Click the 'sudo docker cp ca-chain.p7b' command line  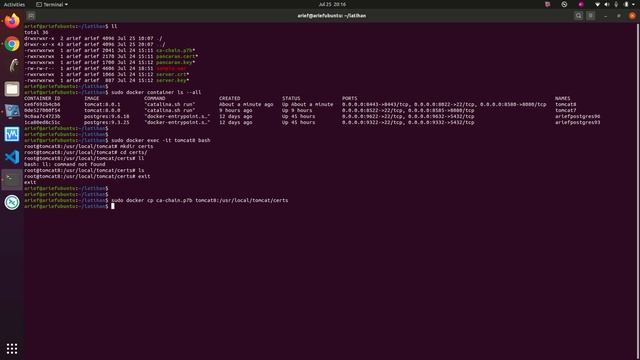[200, 200]
